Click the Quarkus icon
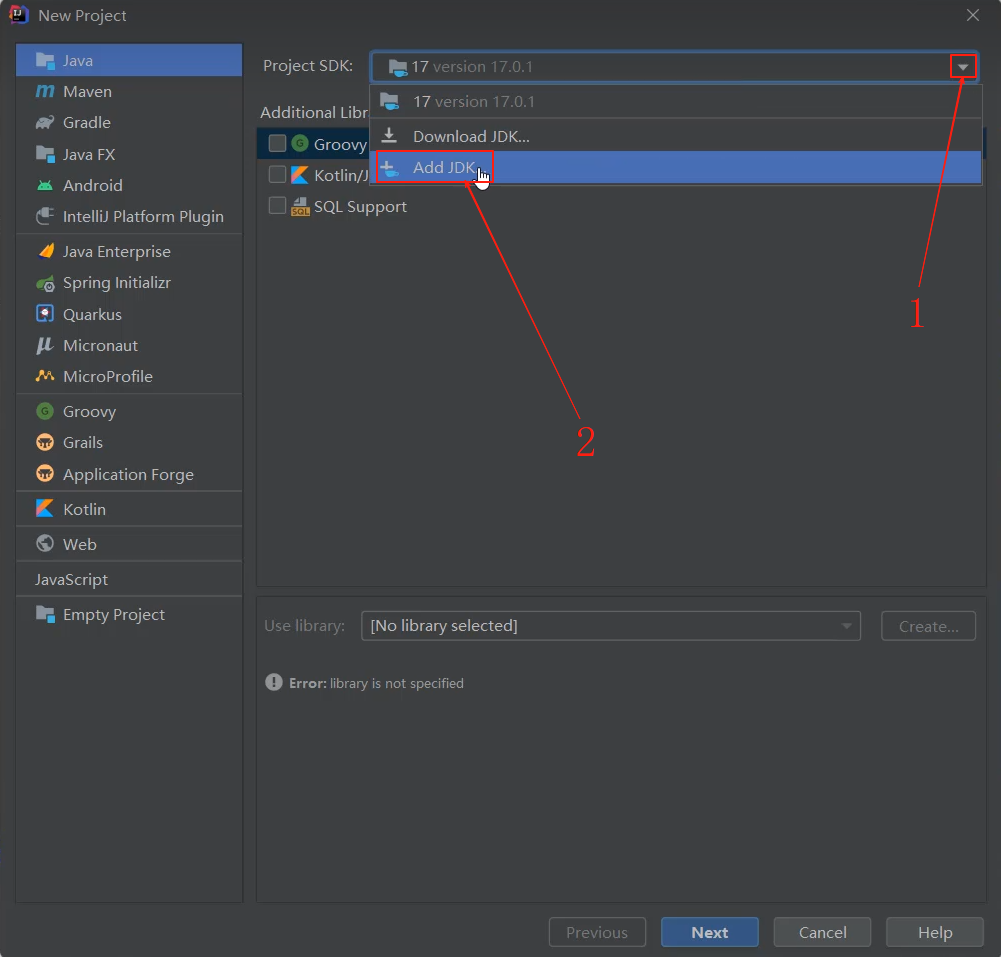 point(45,314)
